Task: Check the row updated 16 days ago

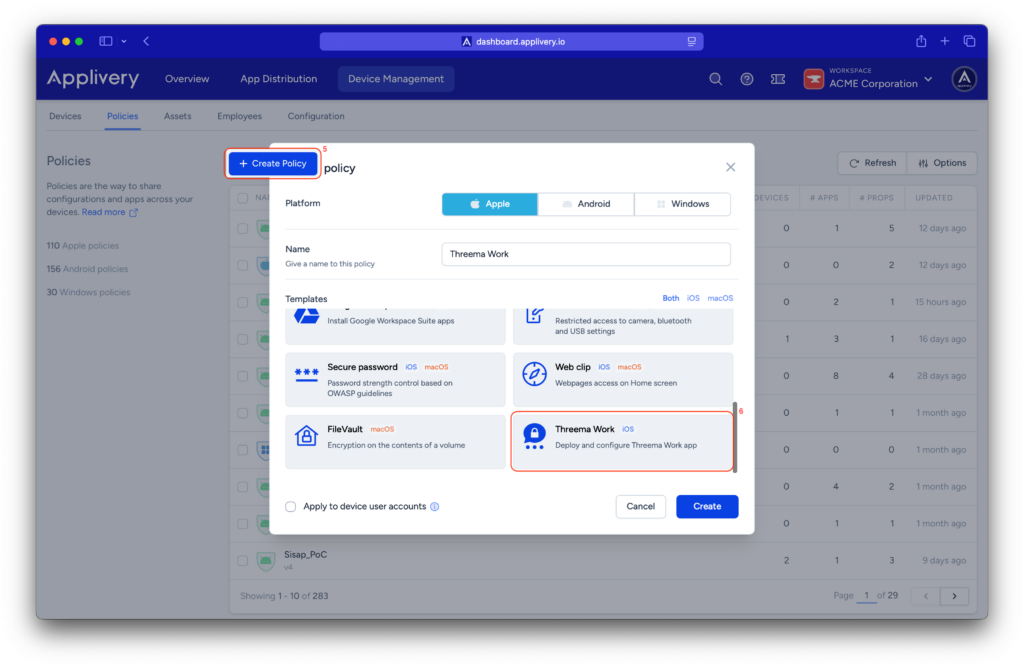Action: point(243,339)
